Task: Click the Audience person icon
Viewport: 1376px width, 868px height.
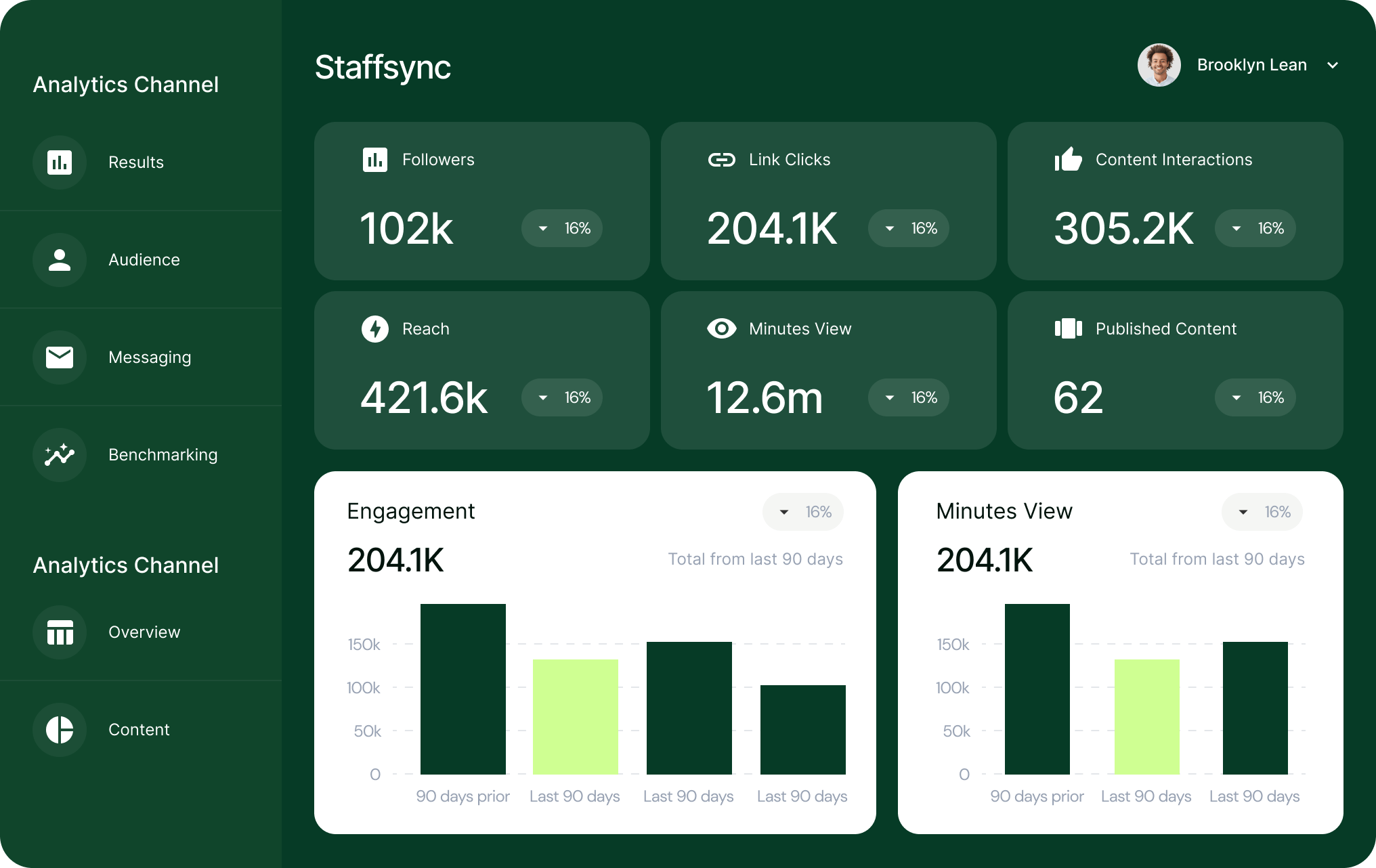Action: coord(60,260)
